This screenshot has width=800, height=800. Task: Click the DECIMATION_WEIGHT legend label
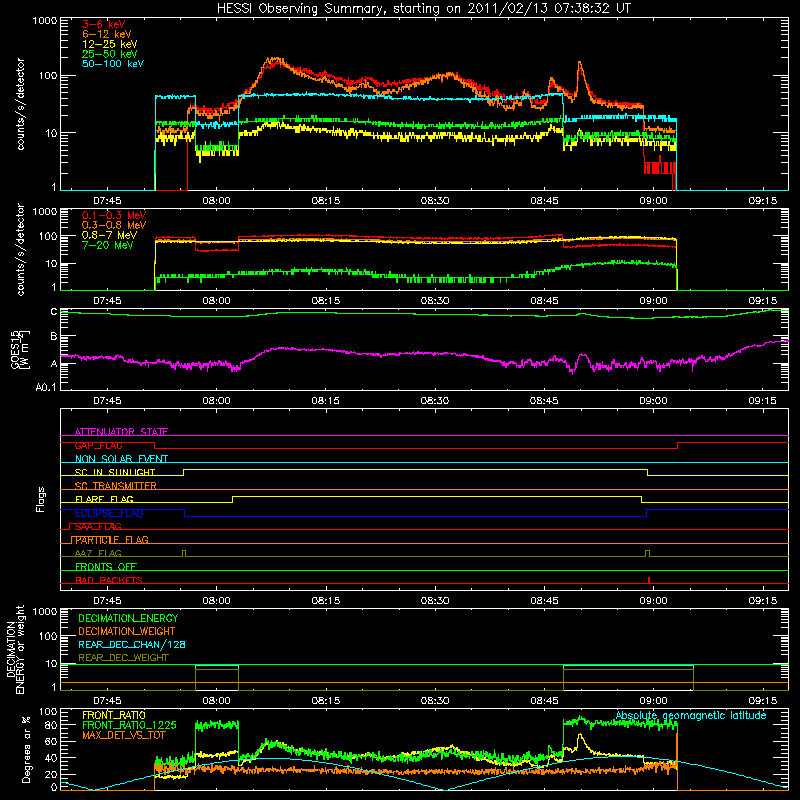pyautogui.click(x=127, y=631)
